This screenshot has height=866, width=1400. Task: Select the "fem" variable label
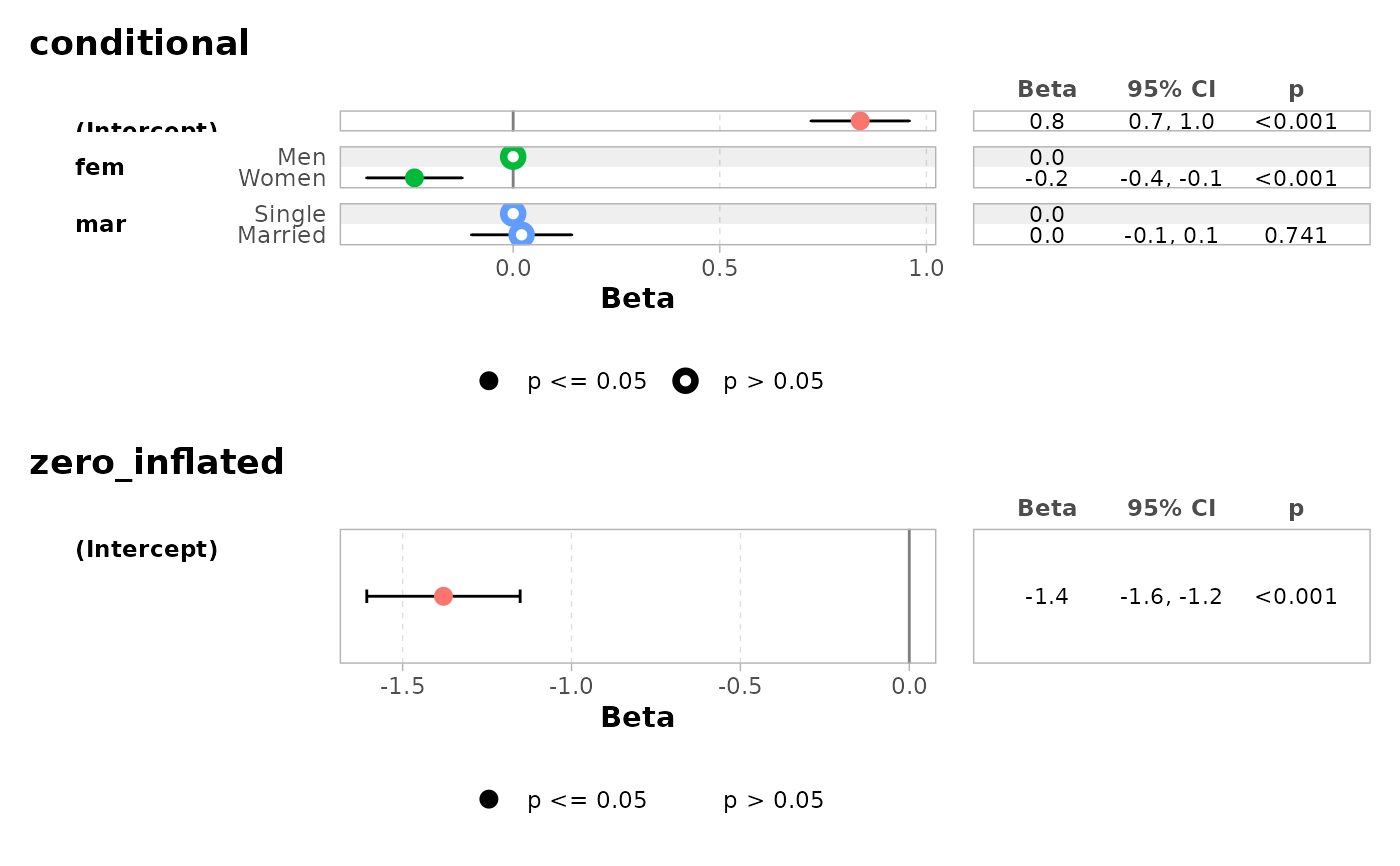(100, 167)
